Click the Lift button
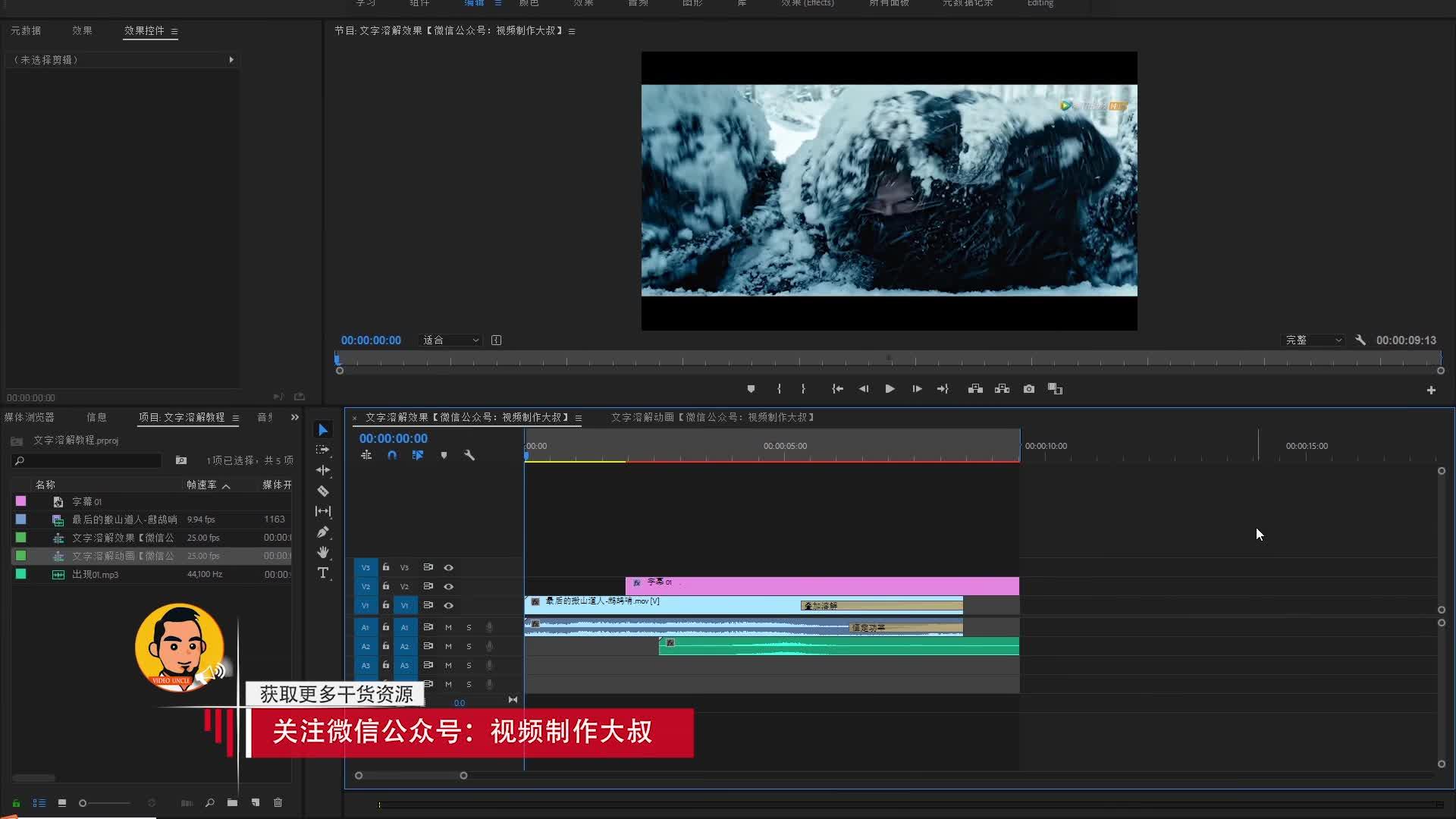Screen dimensions: 1456x819 tap(975, 389)
